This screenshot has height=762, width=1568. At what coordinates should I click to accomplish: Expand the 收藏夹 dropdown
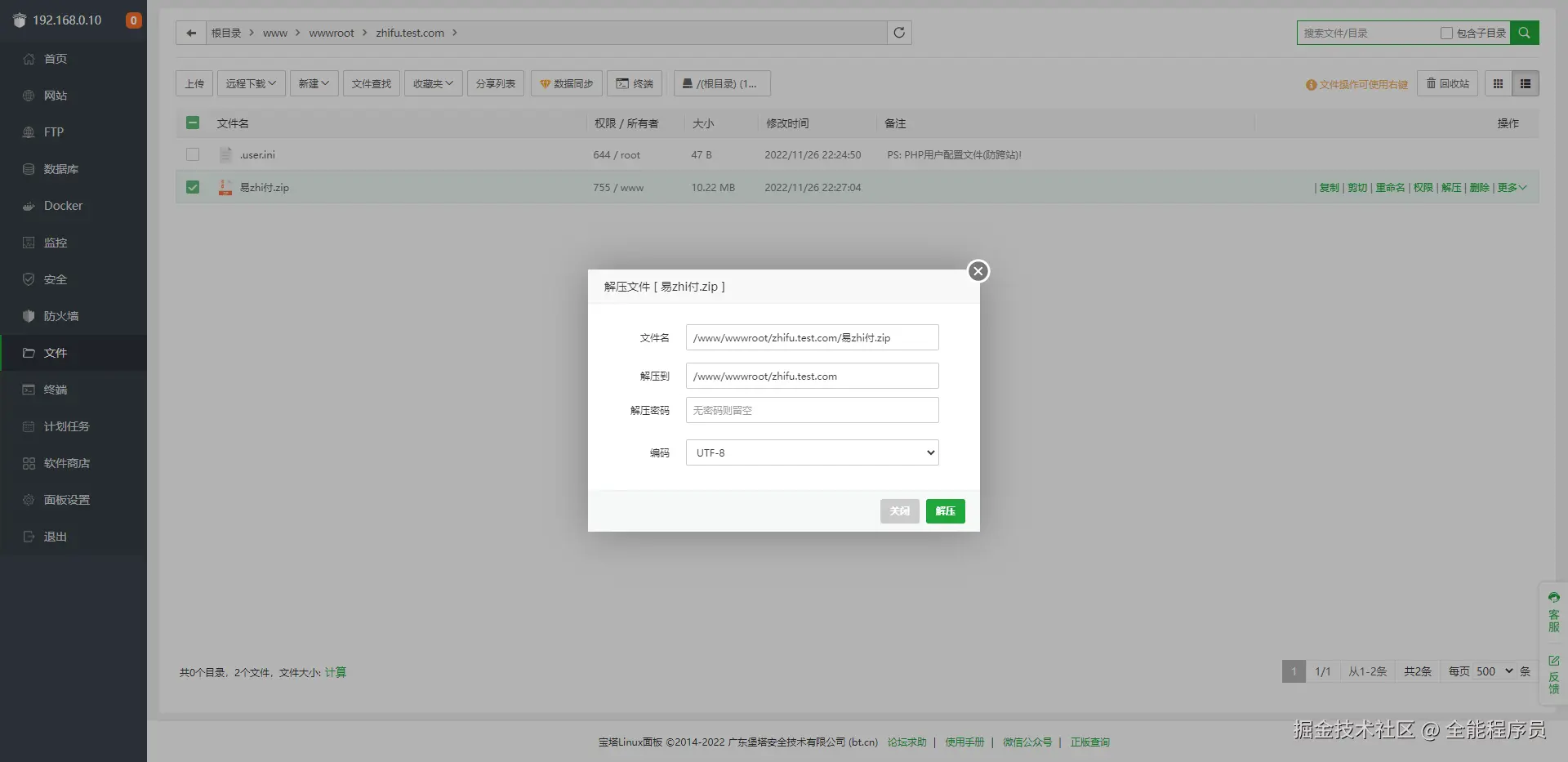click(433, 83)
